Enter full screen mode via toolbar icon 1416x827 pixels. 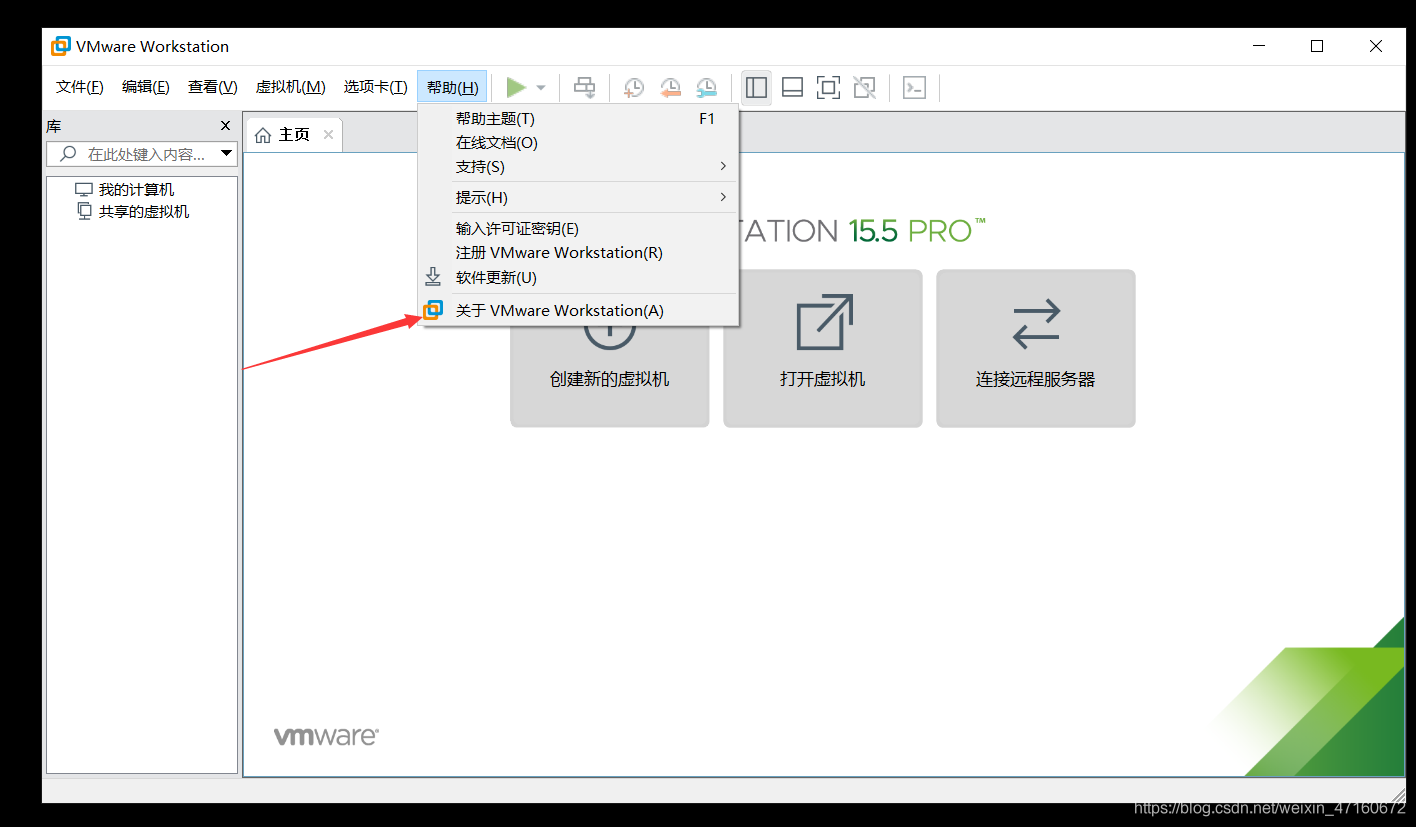[x=828, y=88]
